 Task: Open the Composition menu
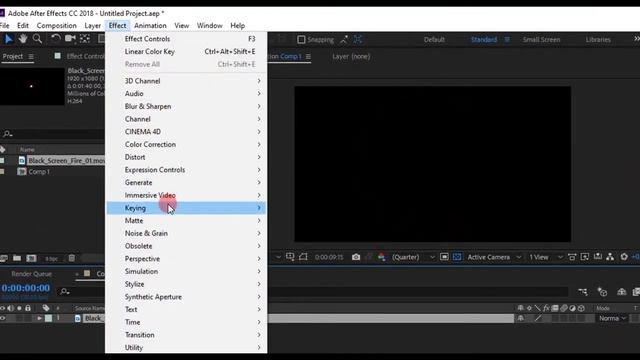click(x=56, y=25)
